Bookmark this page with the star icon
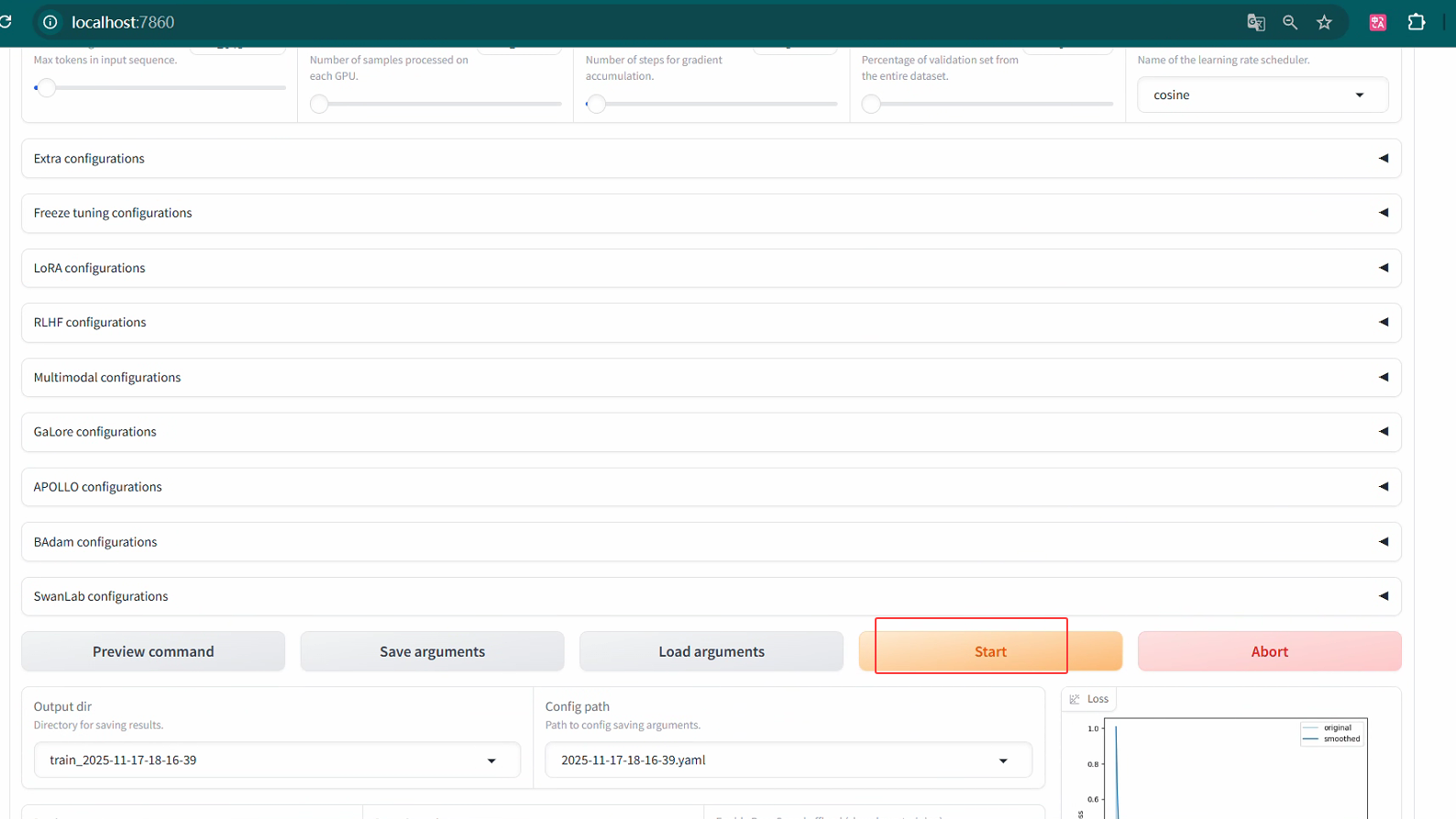Viewport: 1456px width, 819px height. tap(1324, 22)
